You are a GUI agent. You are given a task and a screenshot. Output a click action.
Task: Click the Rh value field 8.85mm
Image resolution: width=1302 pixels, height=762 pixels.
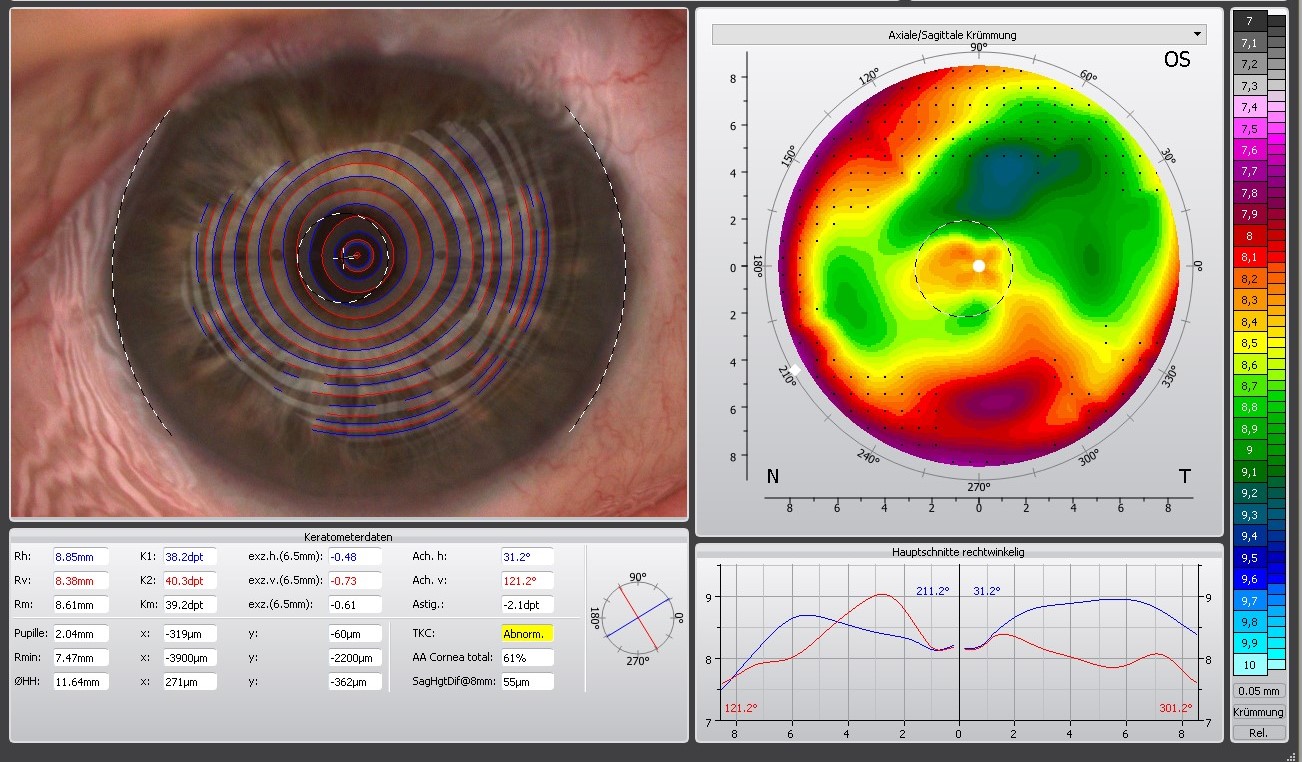(81, 556)
